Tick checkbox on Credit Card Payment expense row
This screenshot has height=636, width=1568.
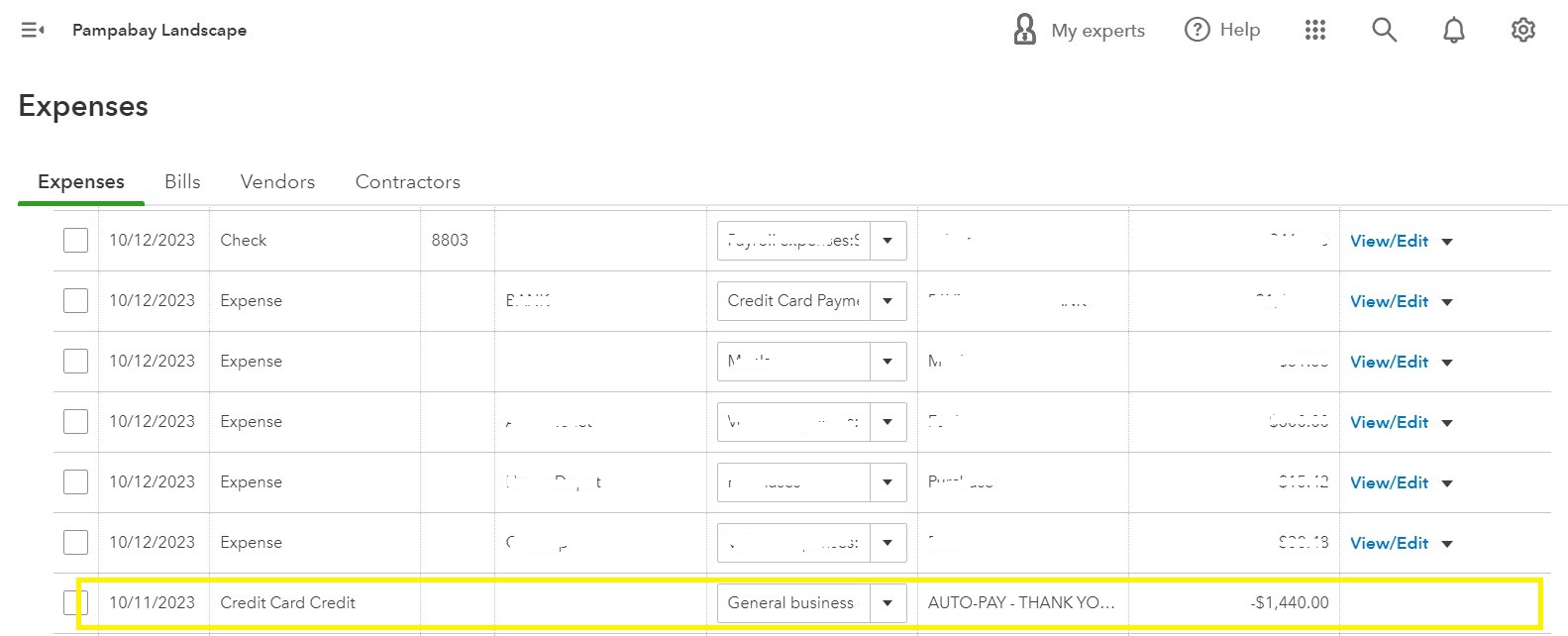[x=75, y=300]
